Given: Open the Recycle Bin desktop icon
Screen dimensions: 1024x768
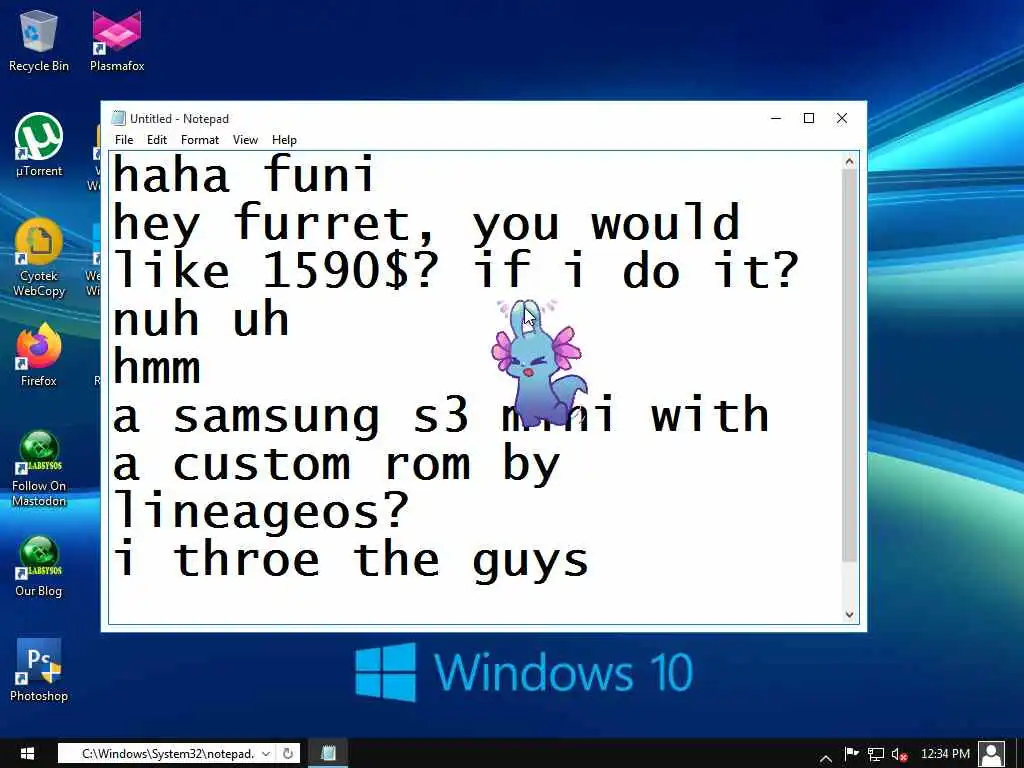Looking at the screenshot, I should (x=39, y=40).
